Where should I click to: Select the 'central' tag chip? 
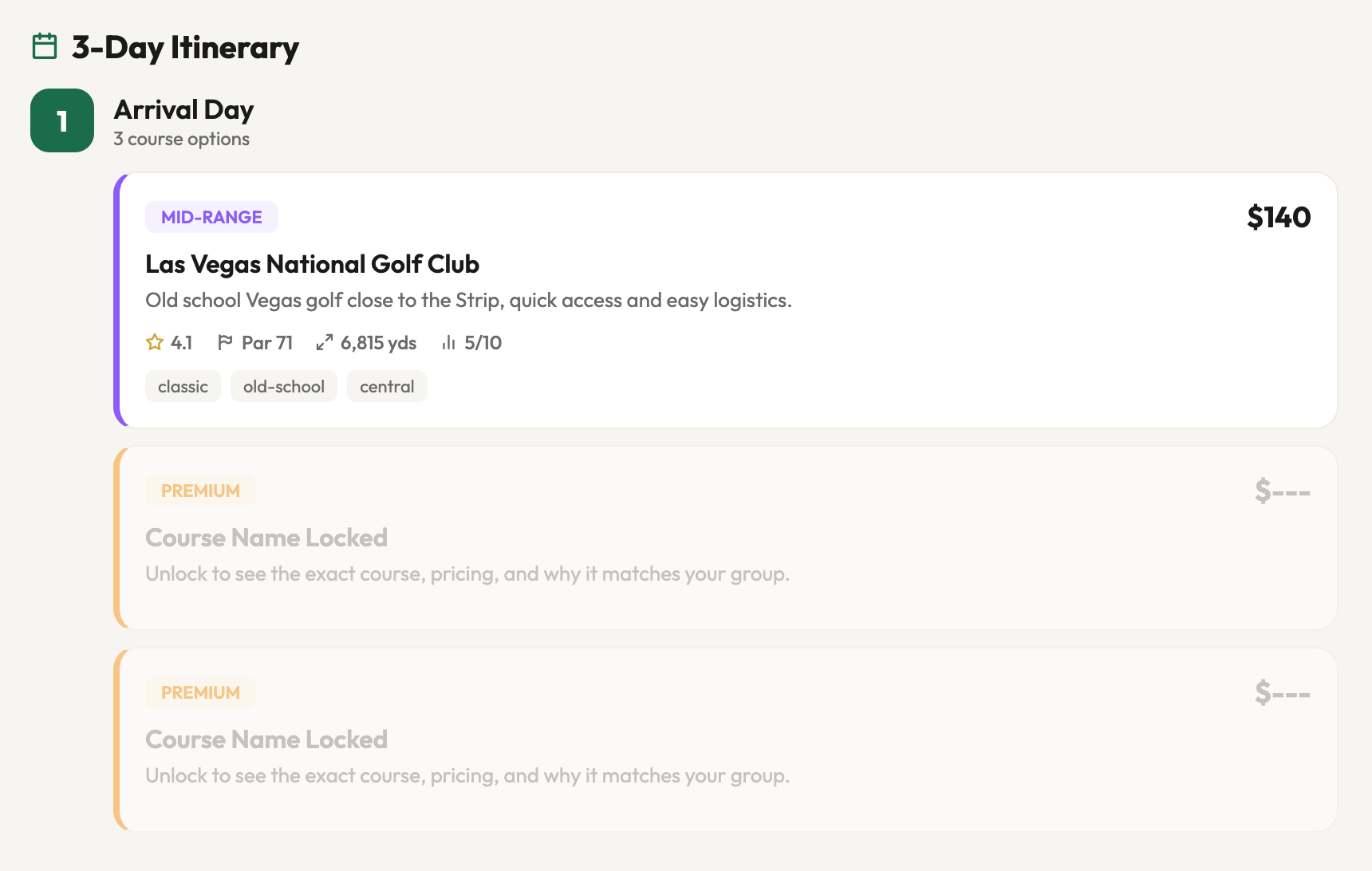coord(387,387)
